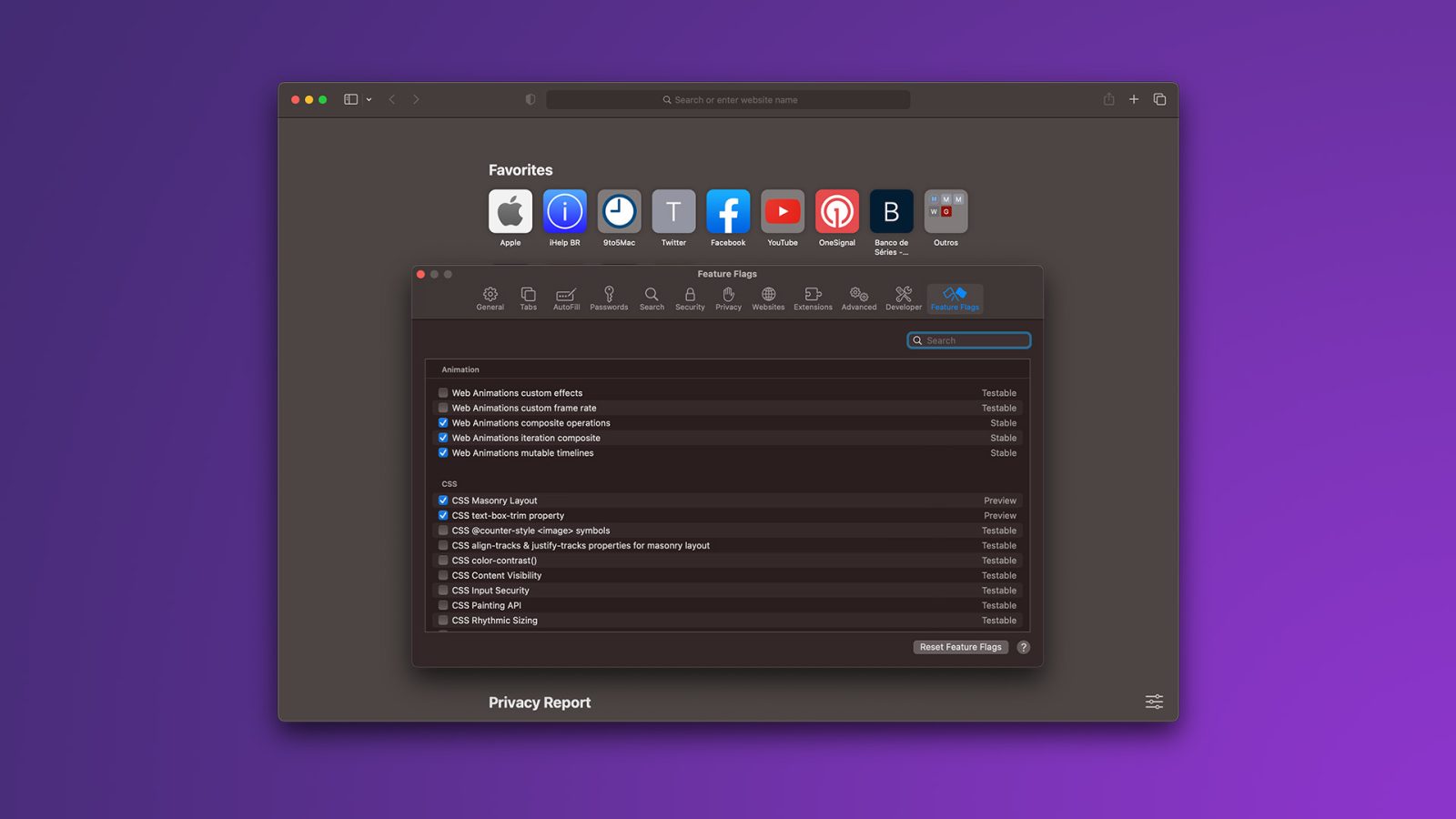Show the tab overview icon
This screenshot has width=1456, height=819.
tap(1159, 99)
